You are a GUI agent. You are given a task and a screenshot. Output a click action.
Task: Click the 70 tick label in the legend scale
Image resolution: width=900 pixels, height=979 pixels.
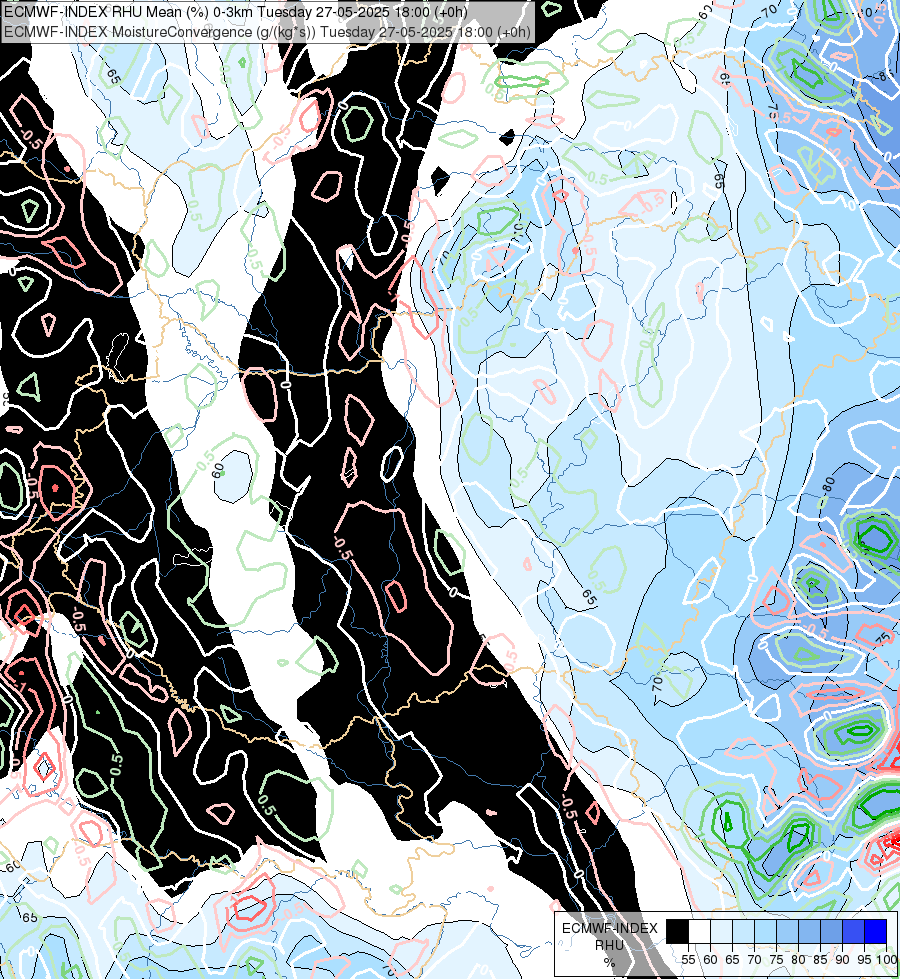point(754,960)
